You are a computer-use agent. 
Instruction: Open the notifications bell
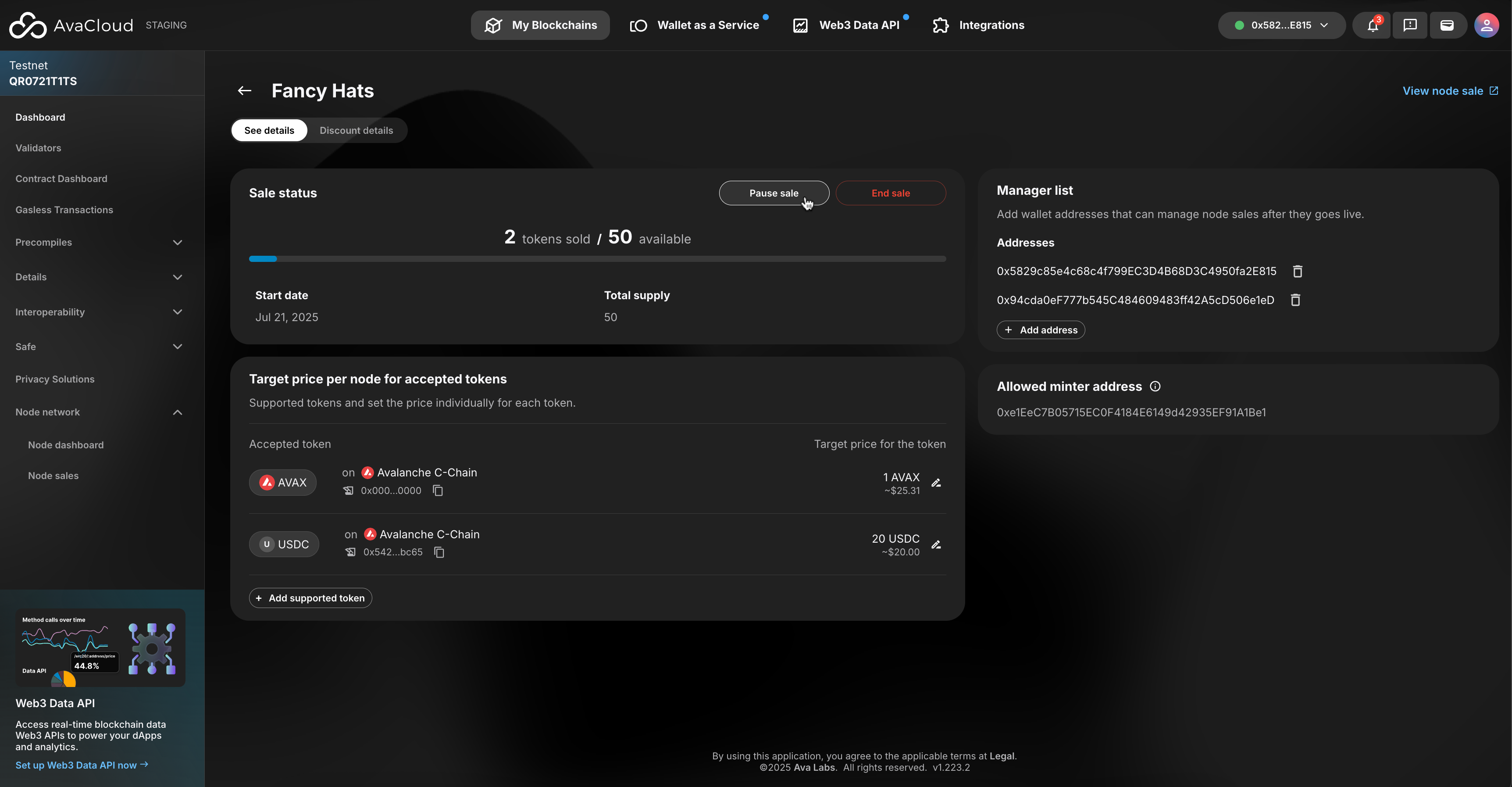(1372, 25)
